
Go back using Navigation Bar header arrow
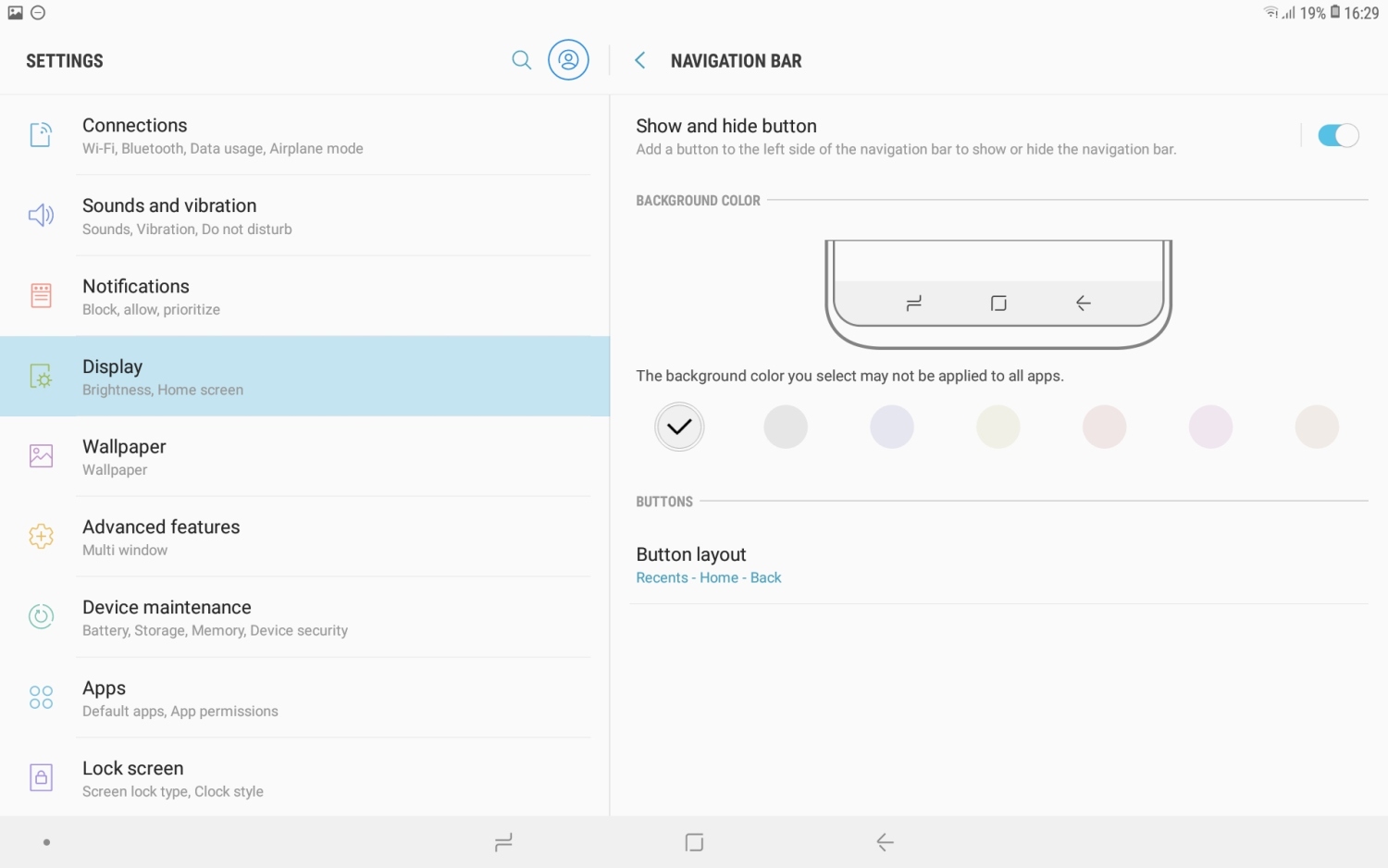(639, 60)
